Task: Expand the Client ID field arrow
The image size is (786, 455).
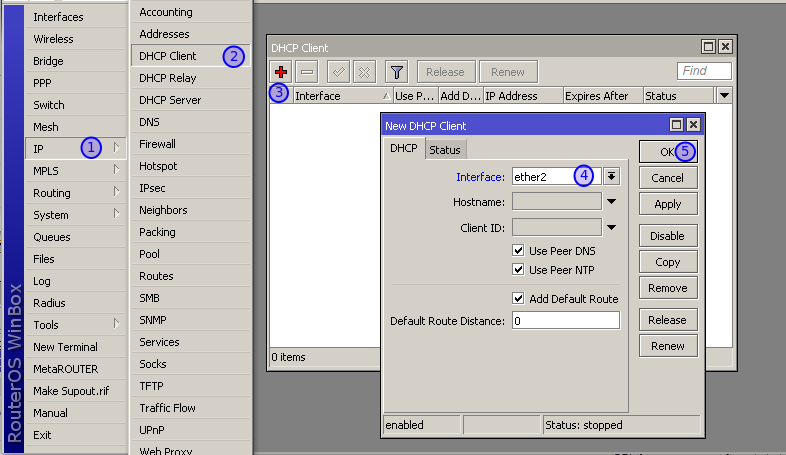Action: tap(611, 228)
